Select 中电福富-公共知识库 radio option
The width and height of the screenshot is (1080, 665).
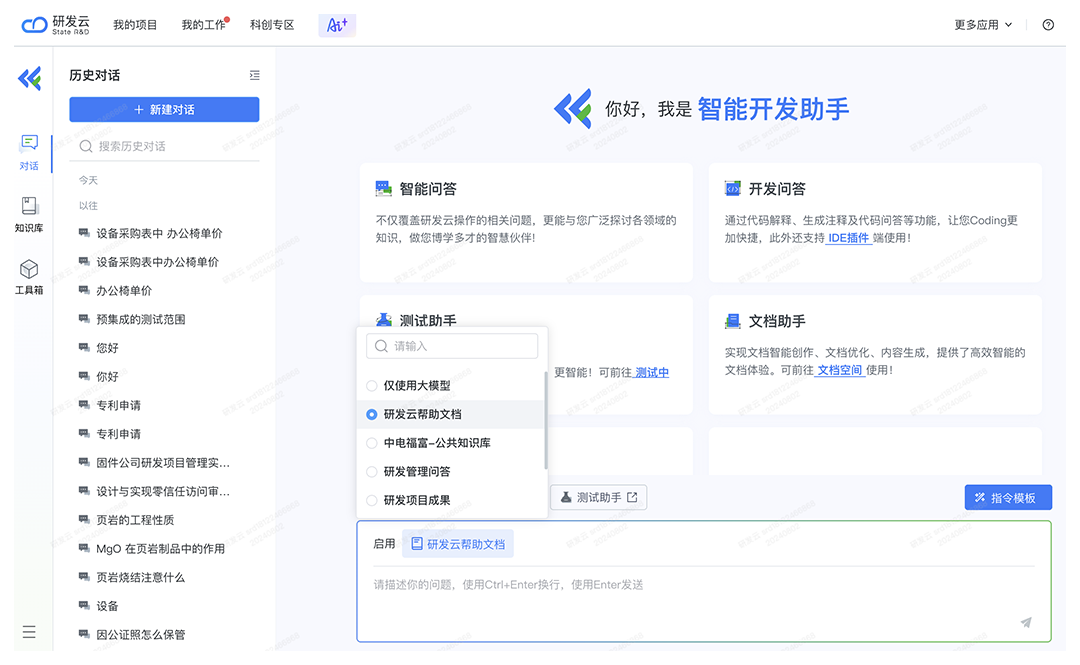372,443
